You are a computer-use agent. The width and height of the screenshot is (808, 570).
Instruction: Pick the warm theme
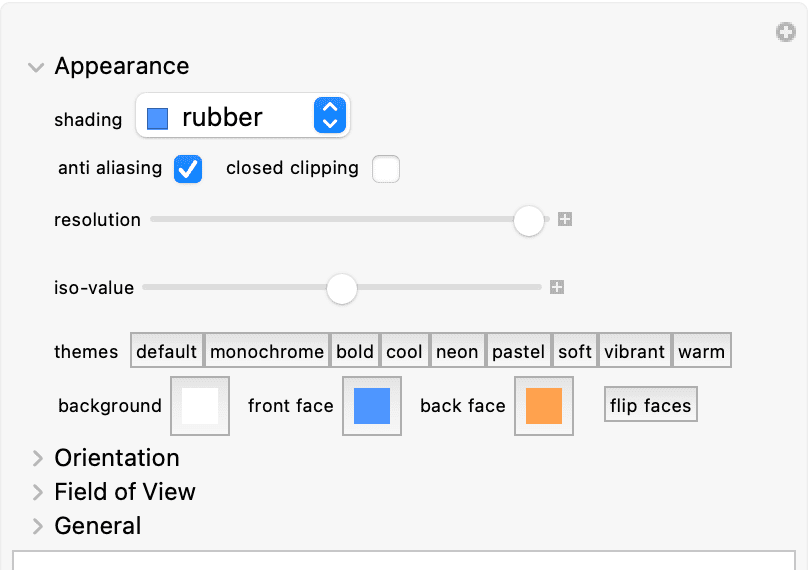pyautogui.click(x=701, y=350)
